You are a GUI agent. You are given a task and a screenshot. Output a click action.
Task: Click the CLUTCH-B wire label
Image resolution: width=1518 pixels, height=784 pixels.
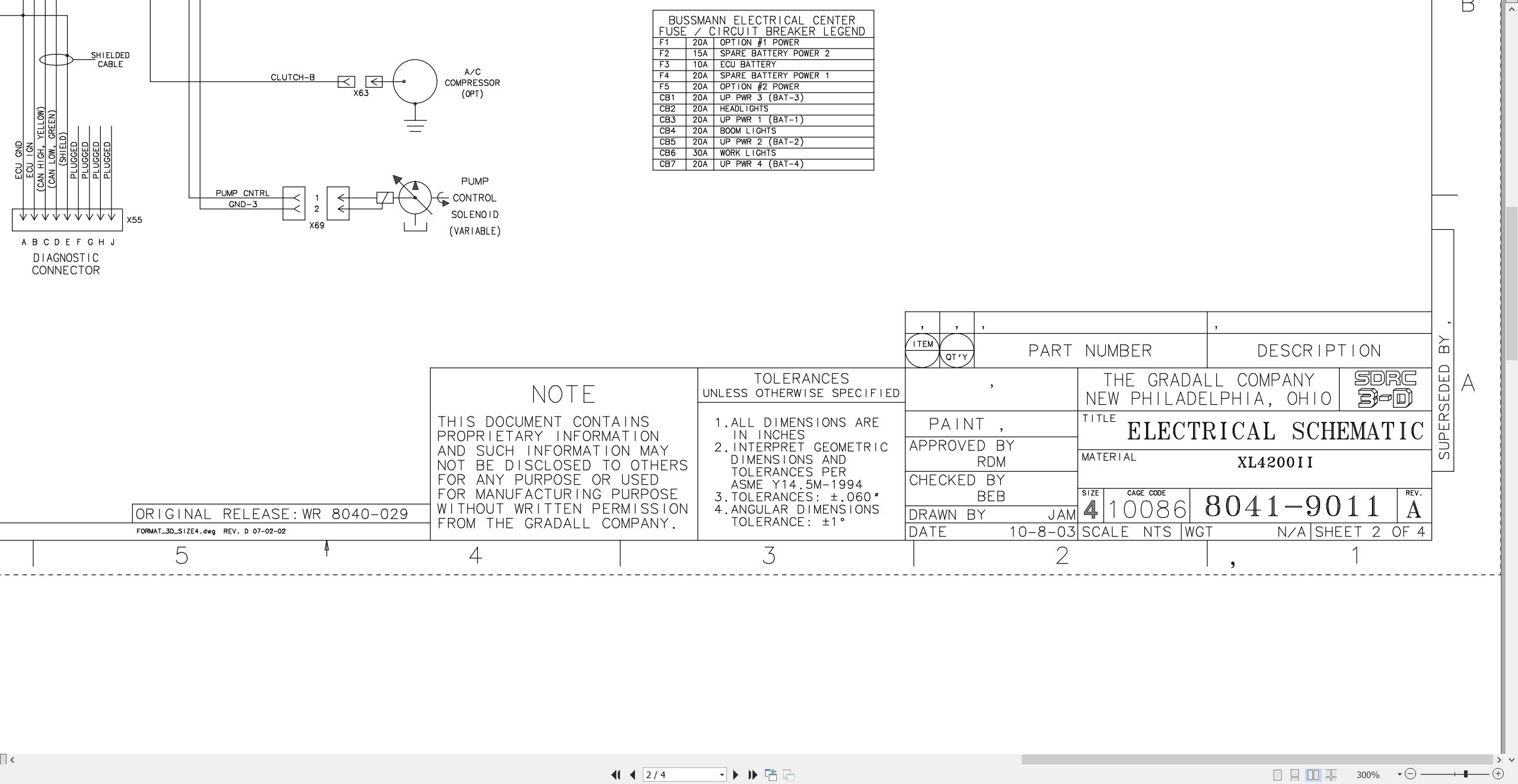click(293, 77)
